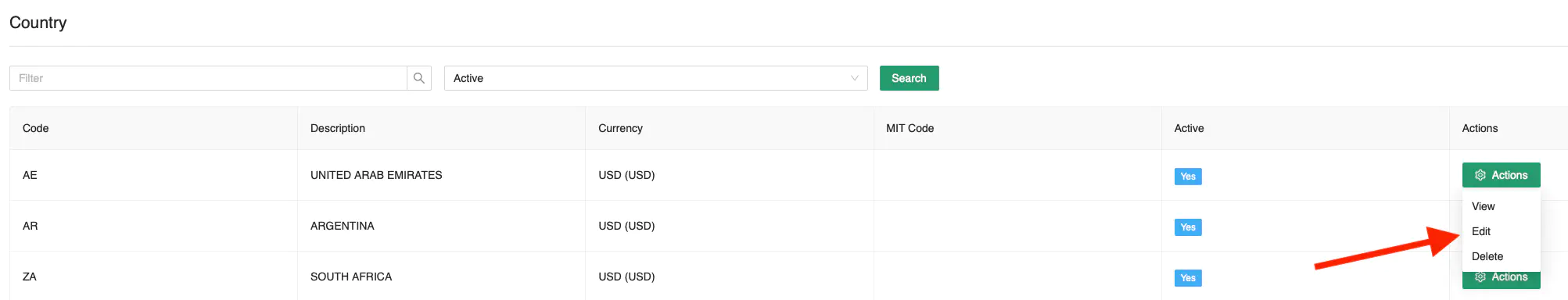Click the Yes badge in Argentina row
Image resolution: width=1568 pixels, height=300 pixels.
pyautogui.click(x=1188, y=227)
